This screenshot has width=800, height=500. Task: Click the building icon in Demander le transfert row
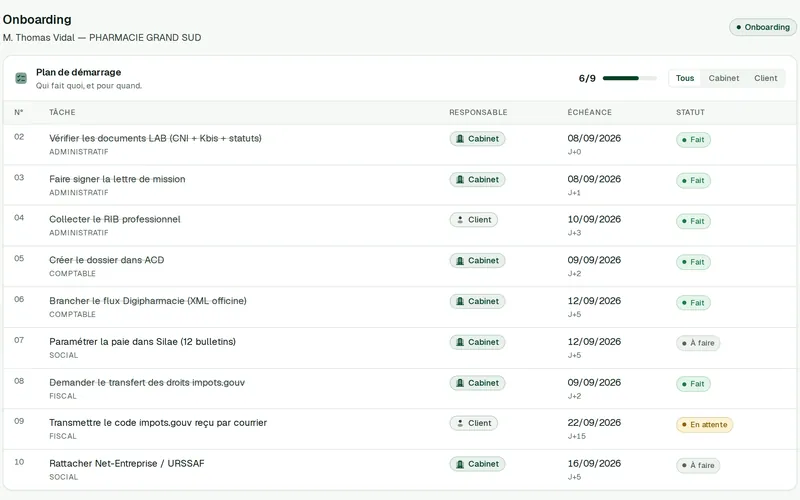(x=460, y=383)
